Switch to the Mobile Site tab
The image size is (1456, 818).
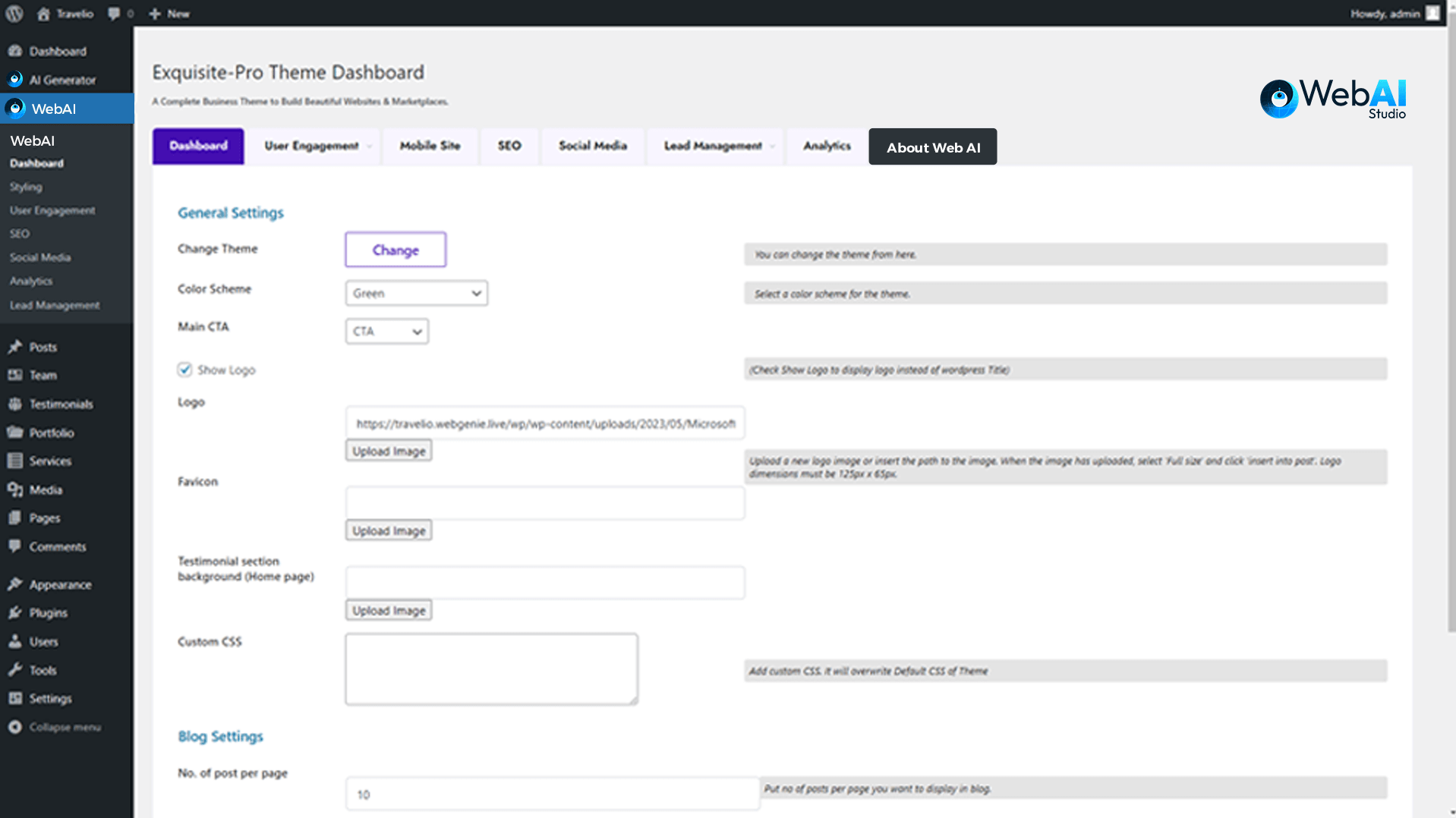[x=430, y=146]
